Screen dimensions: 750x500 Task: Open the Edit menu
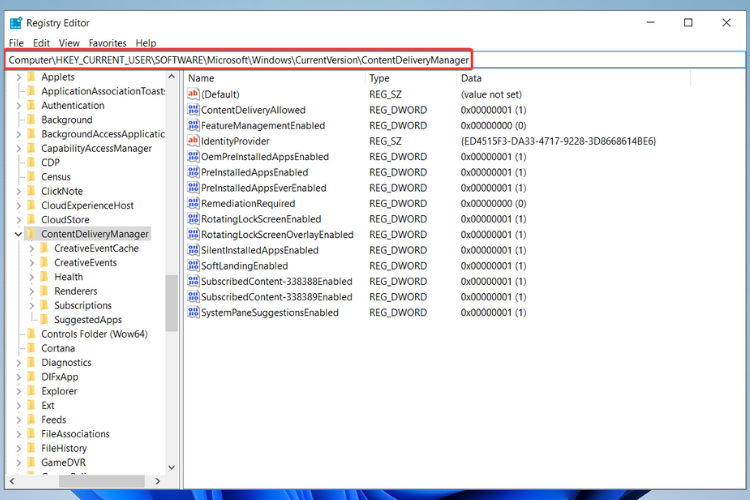[x=41, y=43]
